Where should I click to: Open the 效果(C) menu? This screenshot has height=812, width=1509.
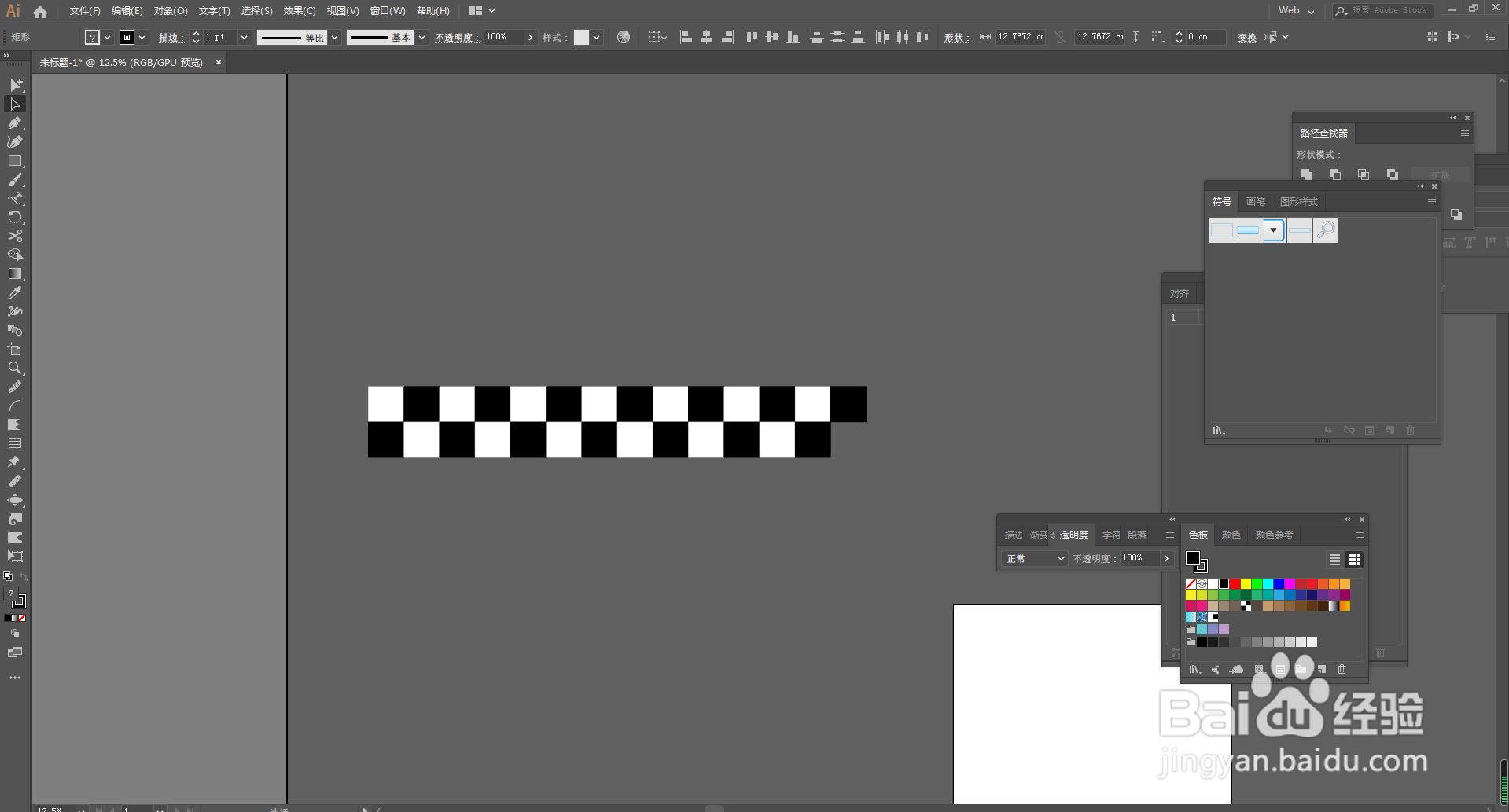click(x=300, y=11)
